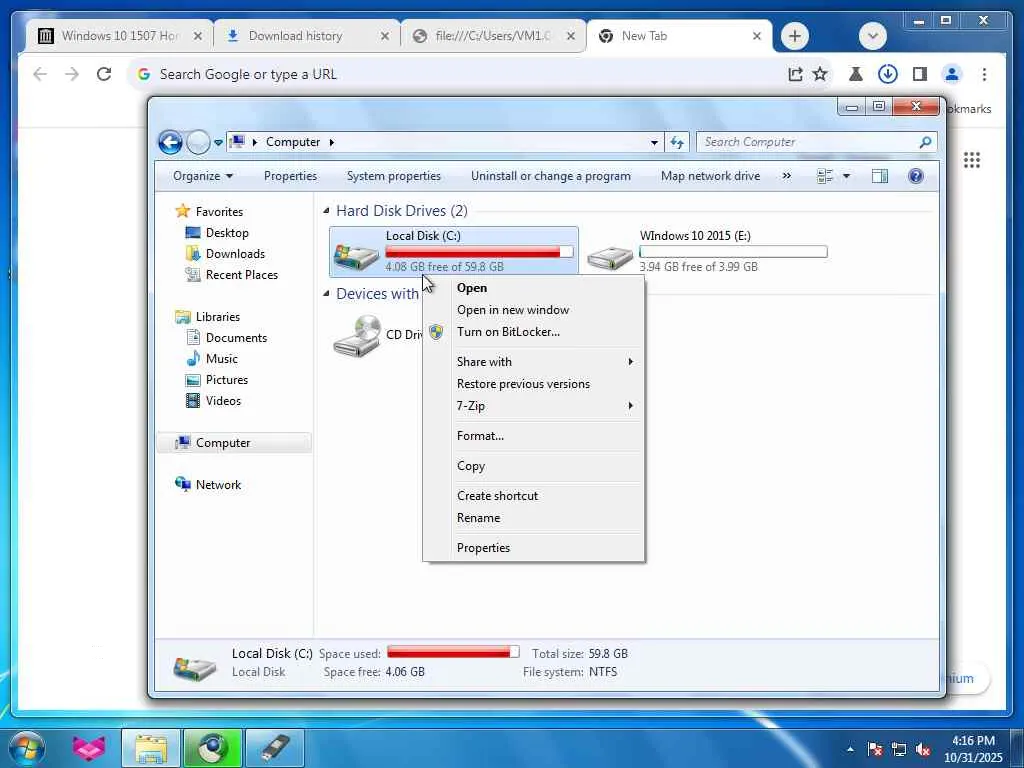Show more toolbar commands chevron
The width and height of the screenshot is (1024, 768).
coord(787,176)
